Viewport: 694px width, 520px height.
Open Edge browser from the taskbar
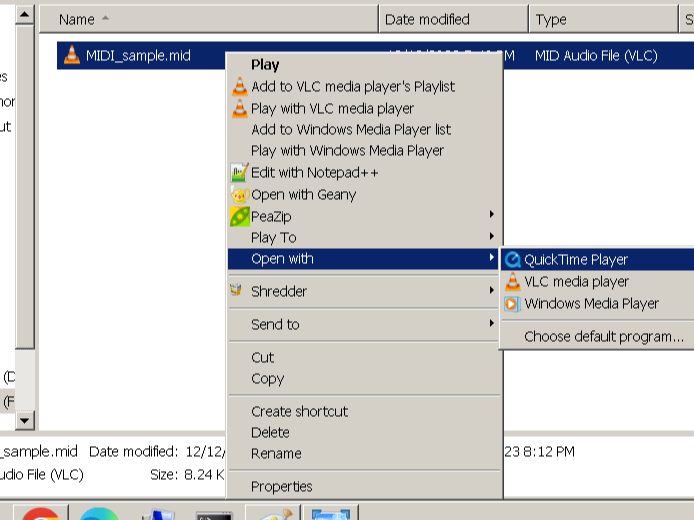tap(99, 513)
